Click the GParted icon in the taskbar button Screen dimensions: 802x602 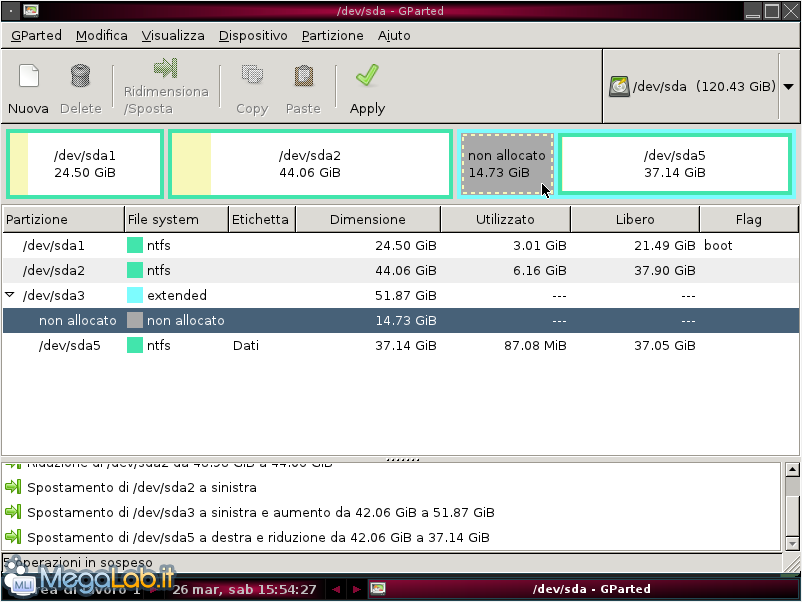(378, 589)
